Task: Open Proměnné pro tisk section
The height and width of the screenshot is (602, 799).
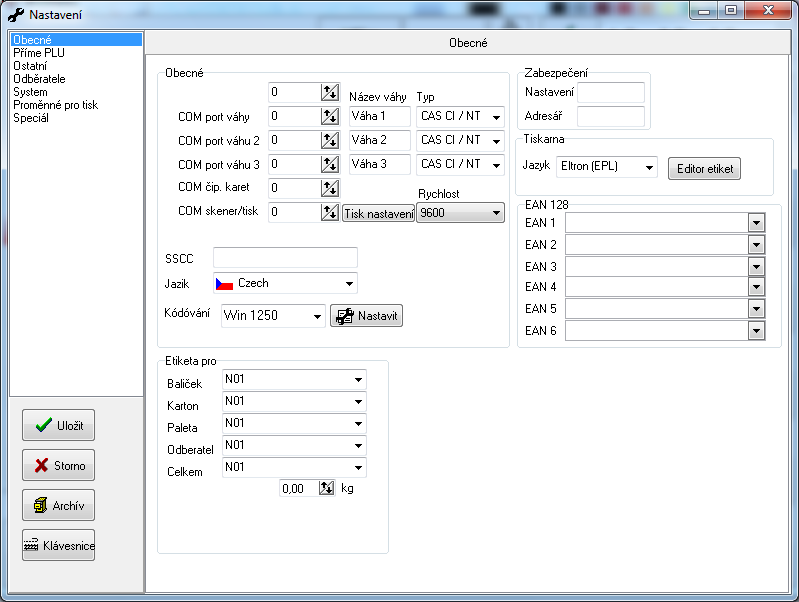Action: 55,105
